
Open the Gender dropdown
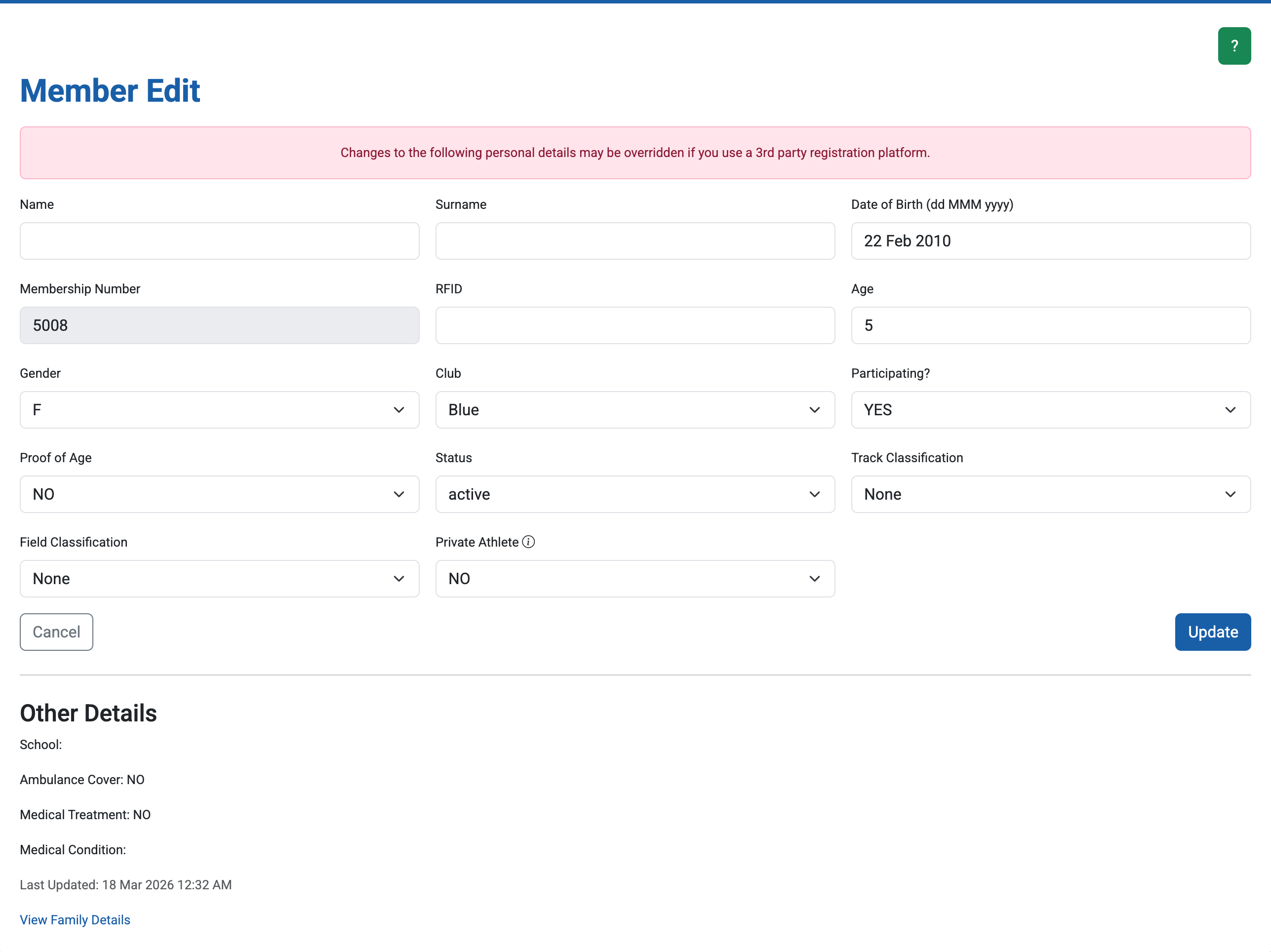point(220,410)
